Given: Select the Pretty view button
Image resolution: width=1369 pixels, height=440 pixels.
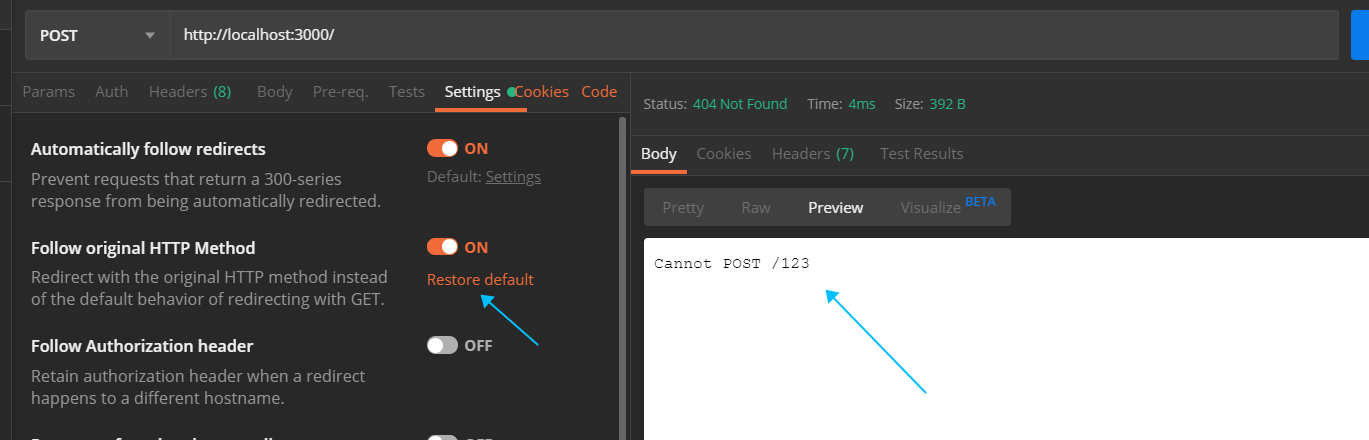Looking at the screenshot, I should click(x=683, y=207).
